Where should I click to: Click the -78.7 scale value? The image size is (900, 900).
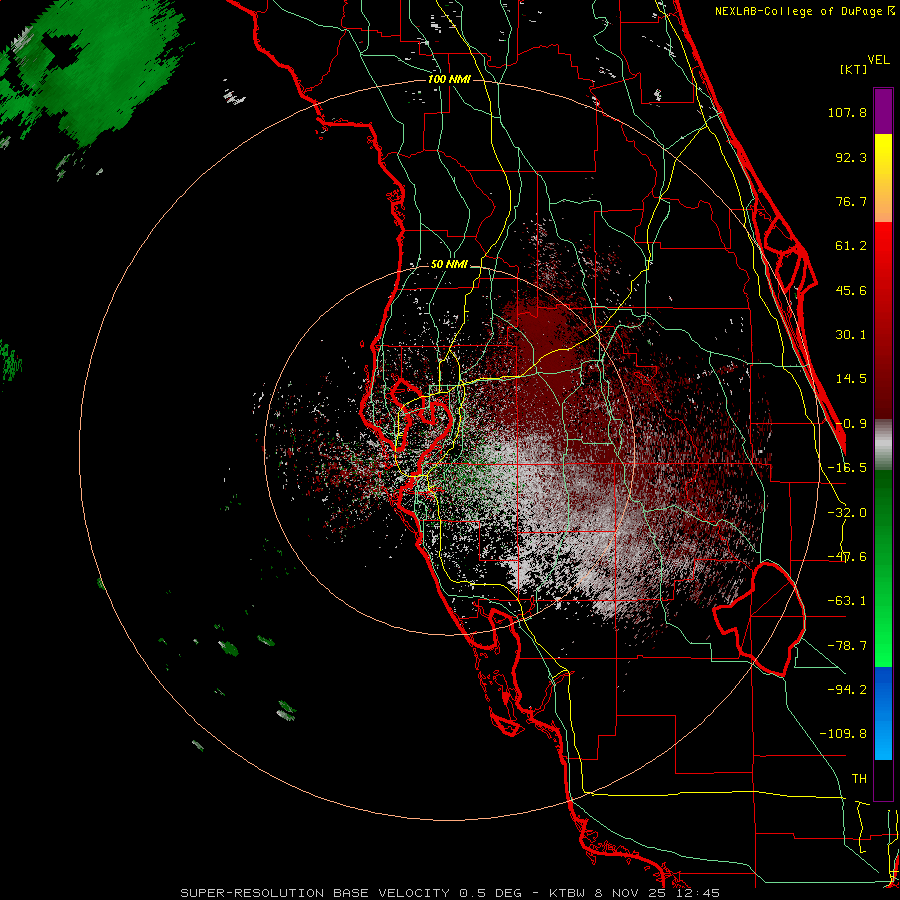[847, 646]
